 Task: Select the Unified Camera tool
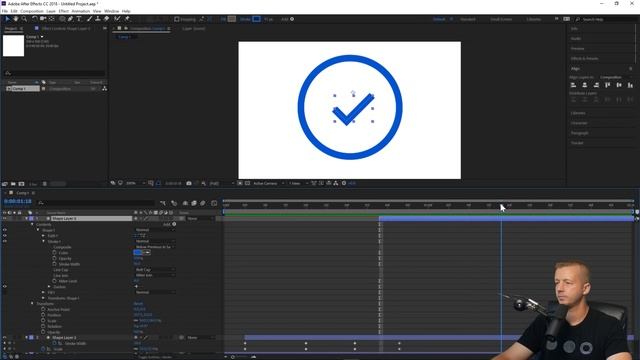click(43, 19)
